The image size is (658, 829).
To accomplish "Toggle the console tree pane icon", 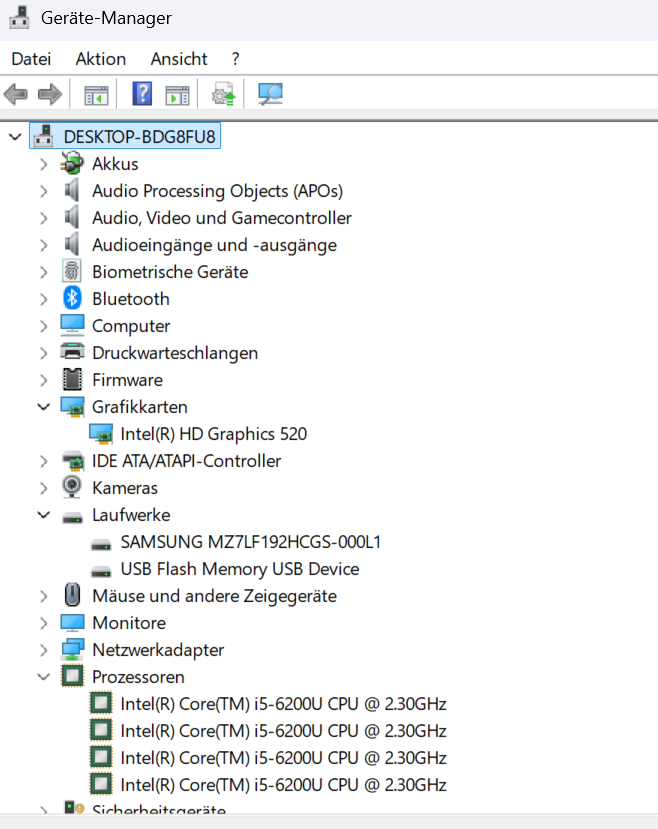I will (x=96, y=95).
